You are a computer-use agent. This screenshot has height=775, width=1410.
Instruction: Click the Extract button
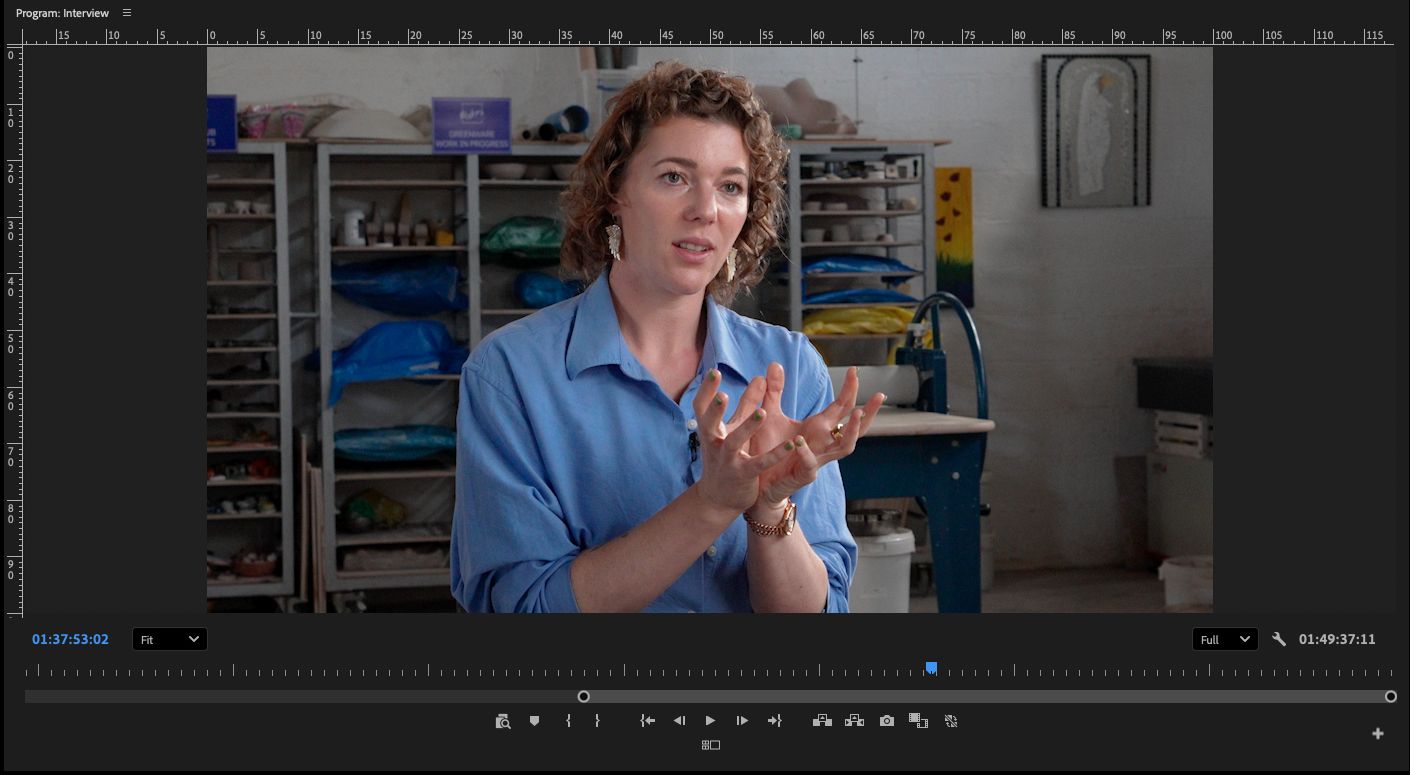coord(854,720)
